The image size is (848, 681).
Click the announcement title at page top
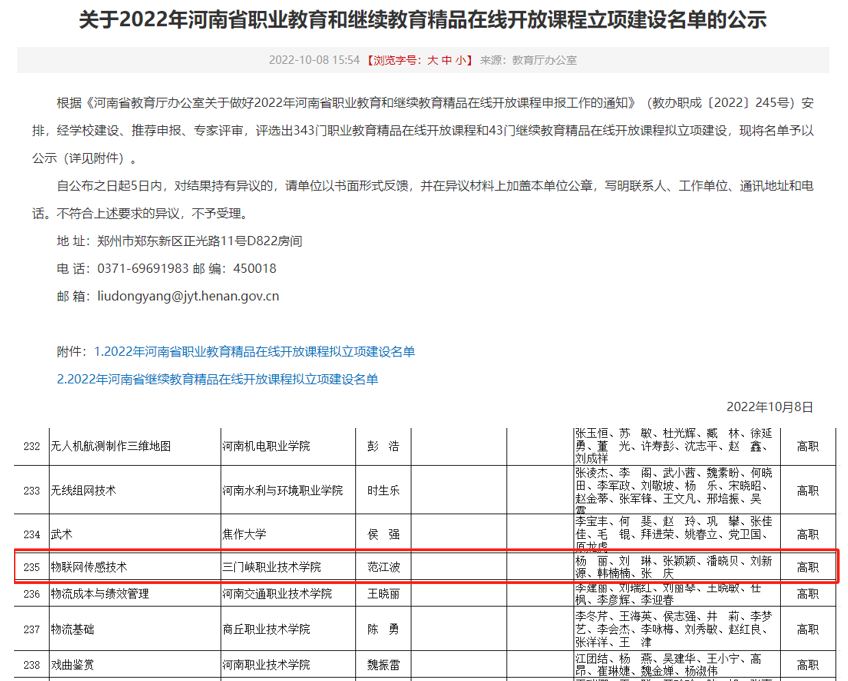click(424, 23)
